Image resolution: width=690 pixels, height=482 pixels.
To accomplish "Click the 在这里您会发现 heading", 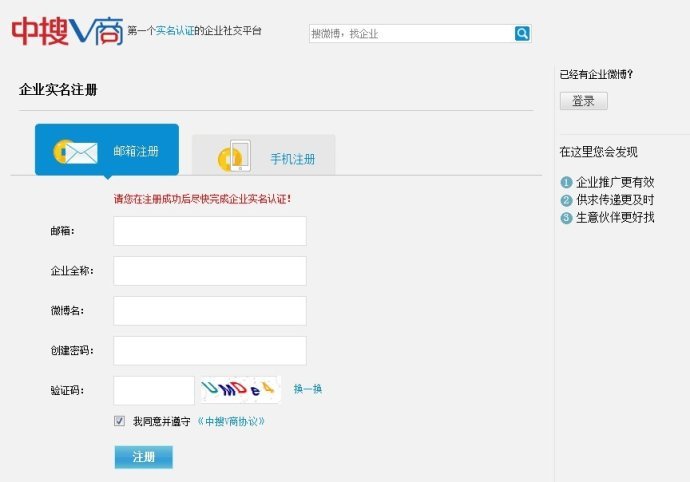I will (598, 152).
